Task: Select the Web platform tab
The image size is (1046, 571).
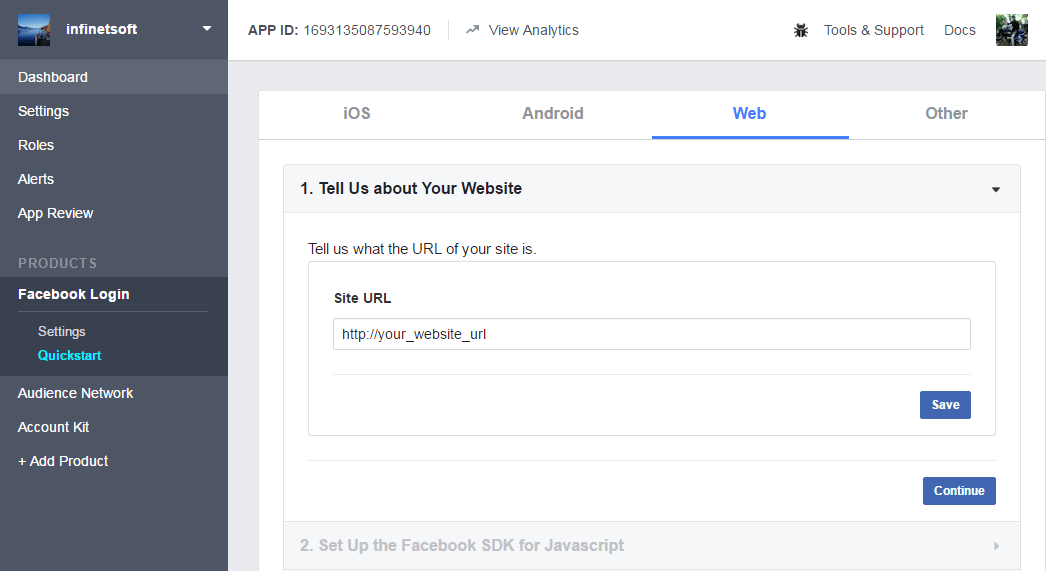Action: (750, 113)
